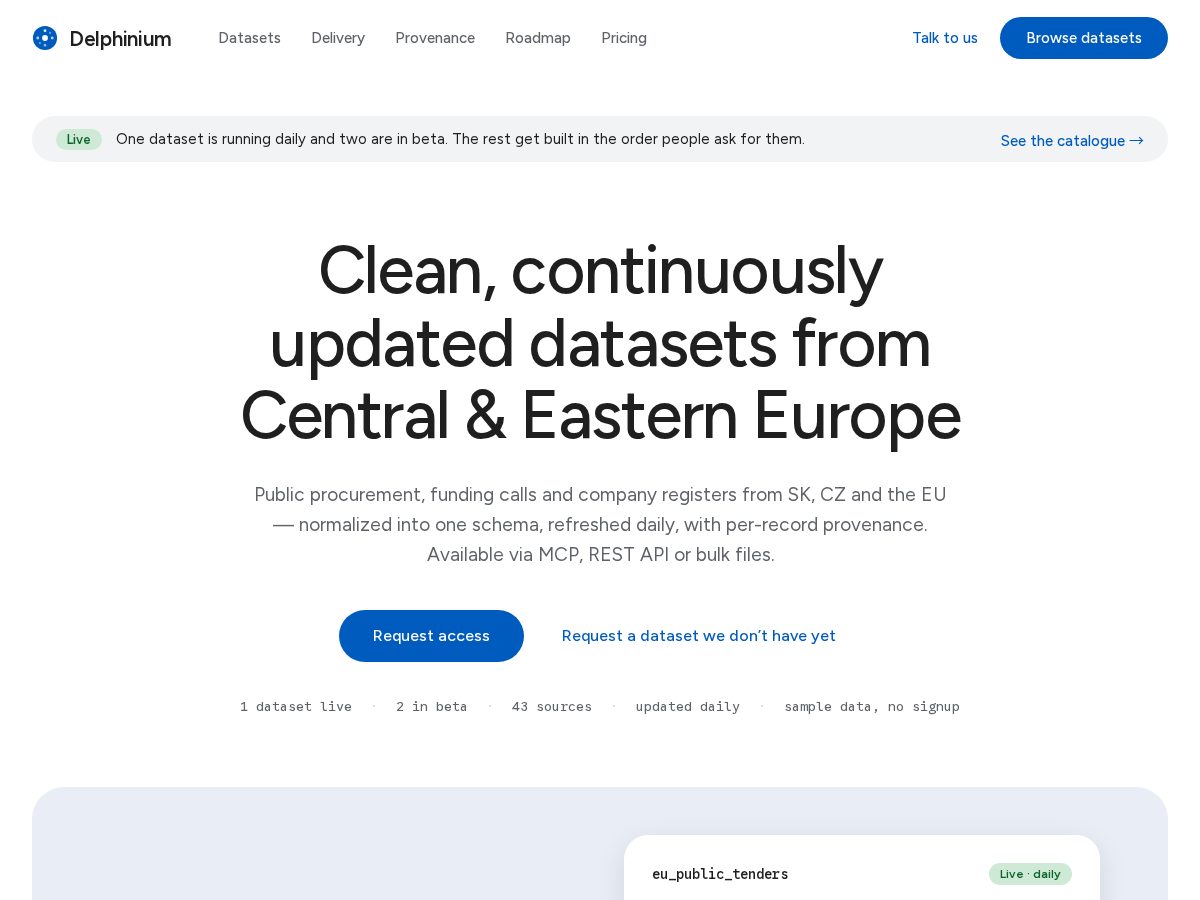1200x900 pixels.
Task: Open the Roadmap nav item
Action: [538, 38]
